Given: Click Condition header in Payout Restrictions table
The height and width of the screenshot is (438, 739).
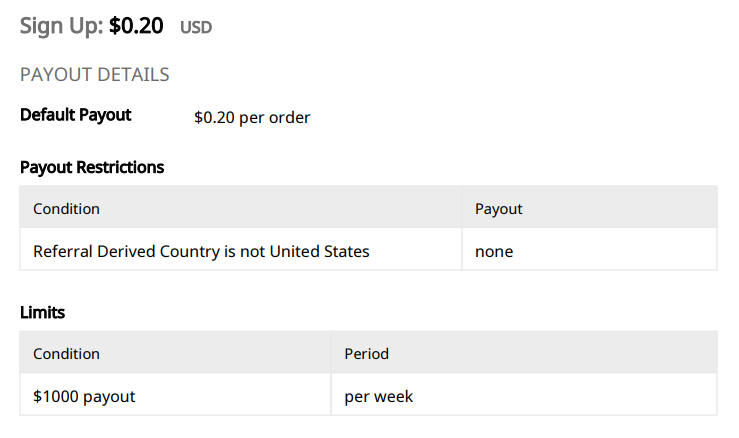Looking at the screenshot, I should click(x=66, y=209).
